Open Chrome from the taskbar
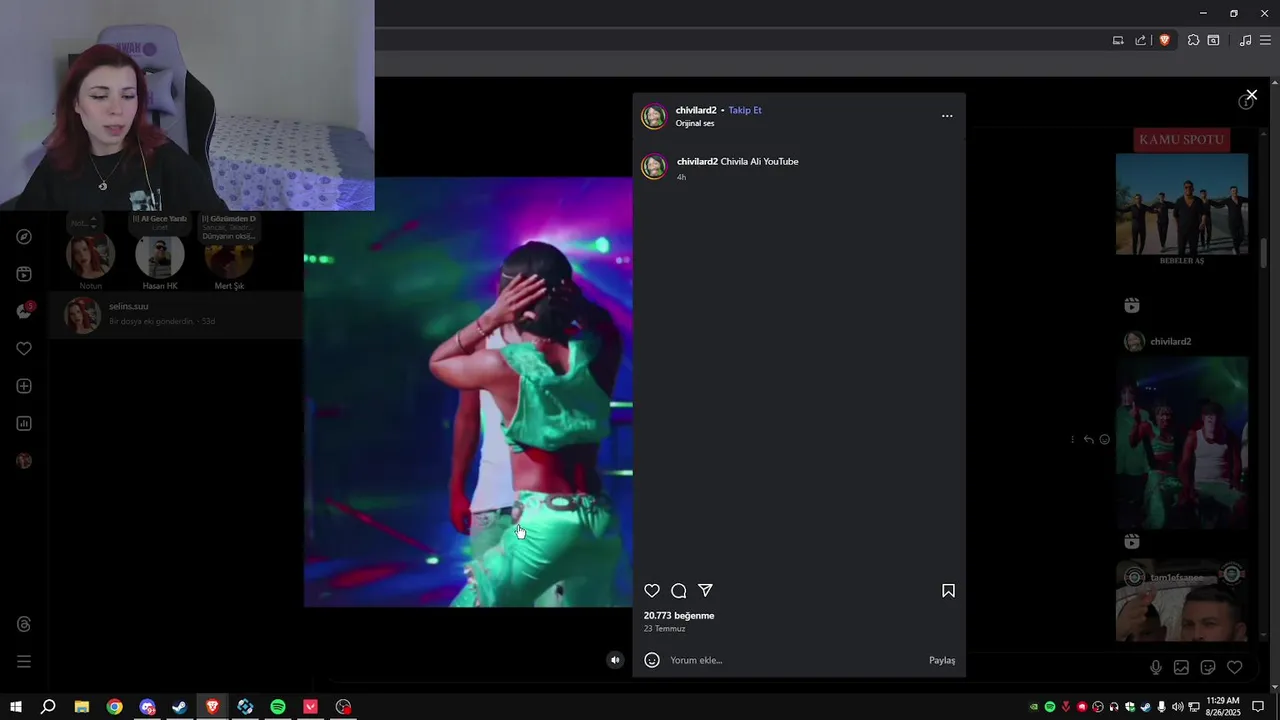The image size is (1280, 720). (x=115, y=707)
